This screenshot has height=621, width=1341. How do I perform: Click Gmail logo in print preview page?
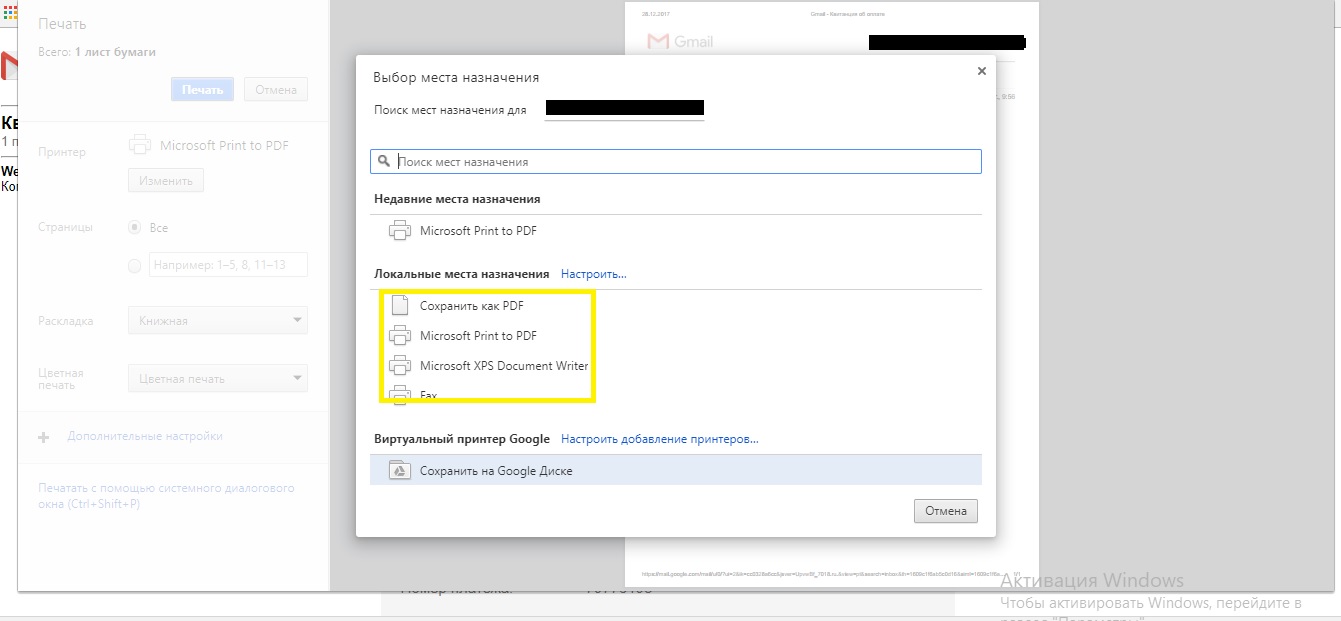(682, 42)
